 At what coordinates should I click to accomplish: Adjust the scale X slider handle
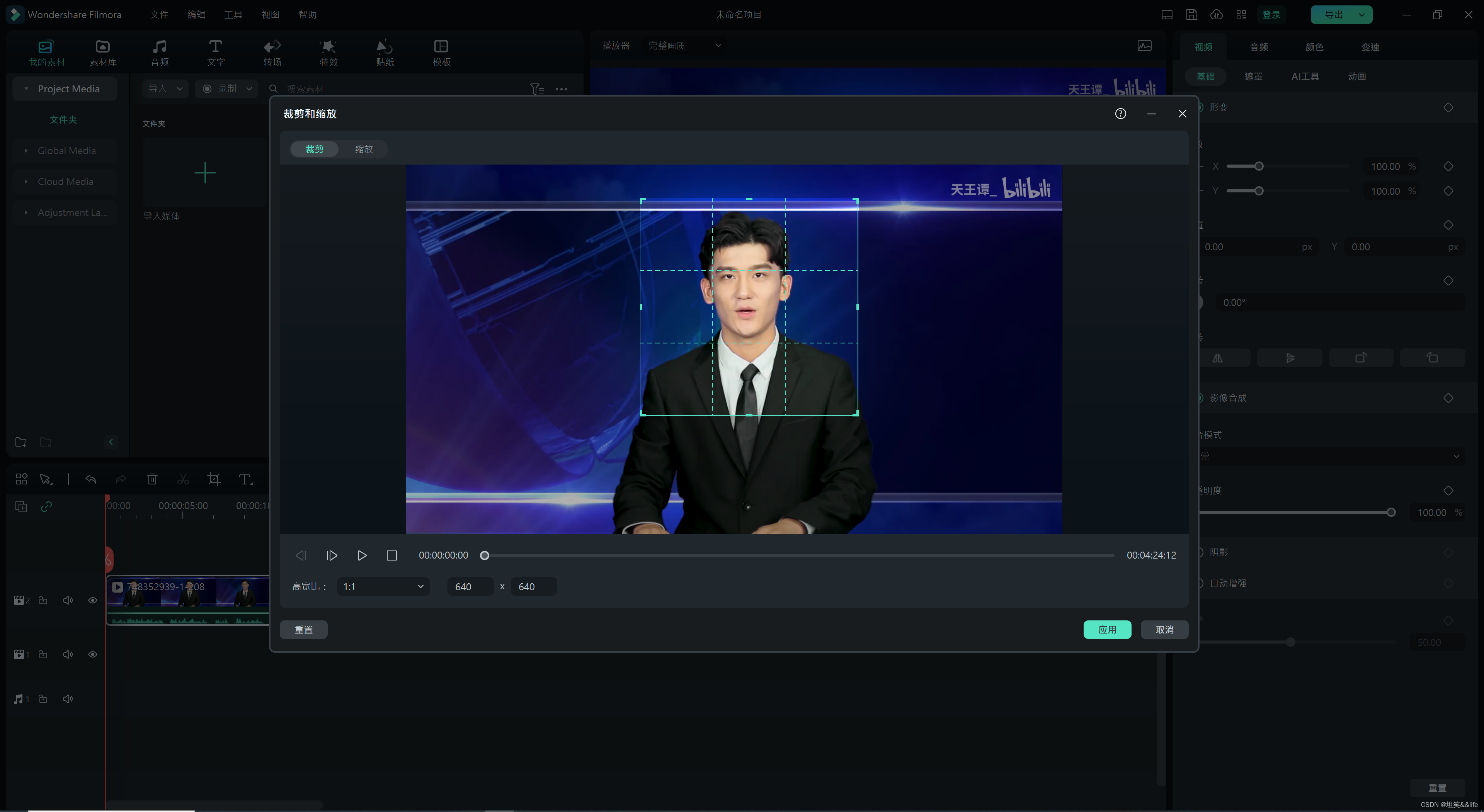point(1259,166)
